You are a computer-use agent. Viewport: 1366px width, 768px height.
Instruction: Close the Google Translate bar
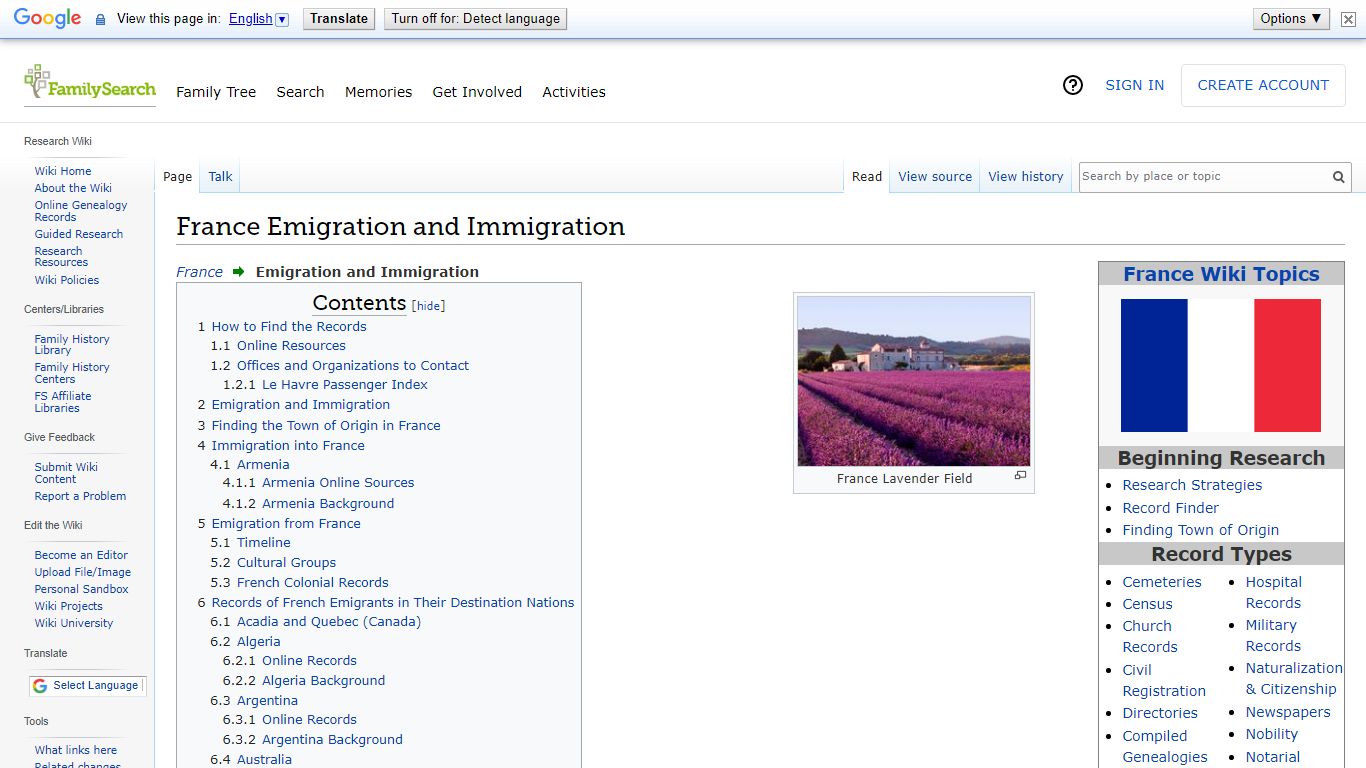coord(1348,19)
